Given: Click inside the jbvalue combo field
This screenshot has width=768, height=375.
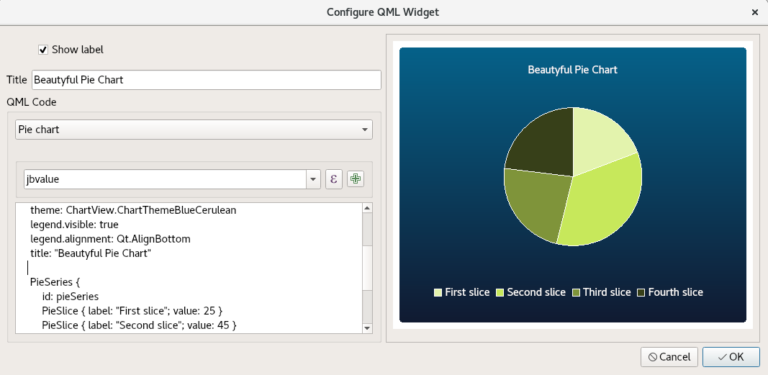Looking at the screenshot, I should 166,179.
